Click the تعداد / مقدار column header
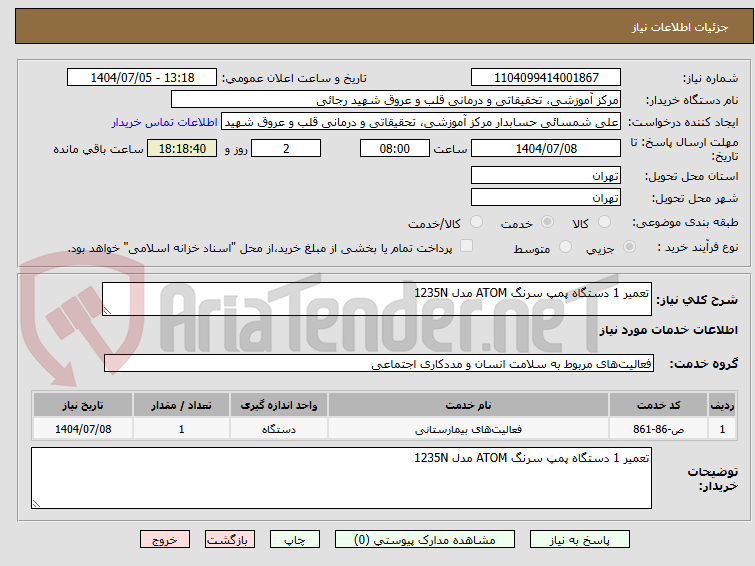Viewport: 755px width, 566px height. tap(182, 405)
